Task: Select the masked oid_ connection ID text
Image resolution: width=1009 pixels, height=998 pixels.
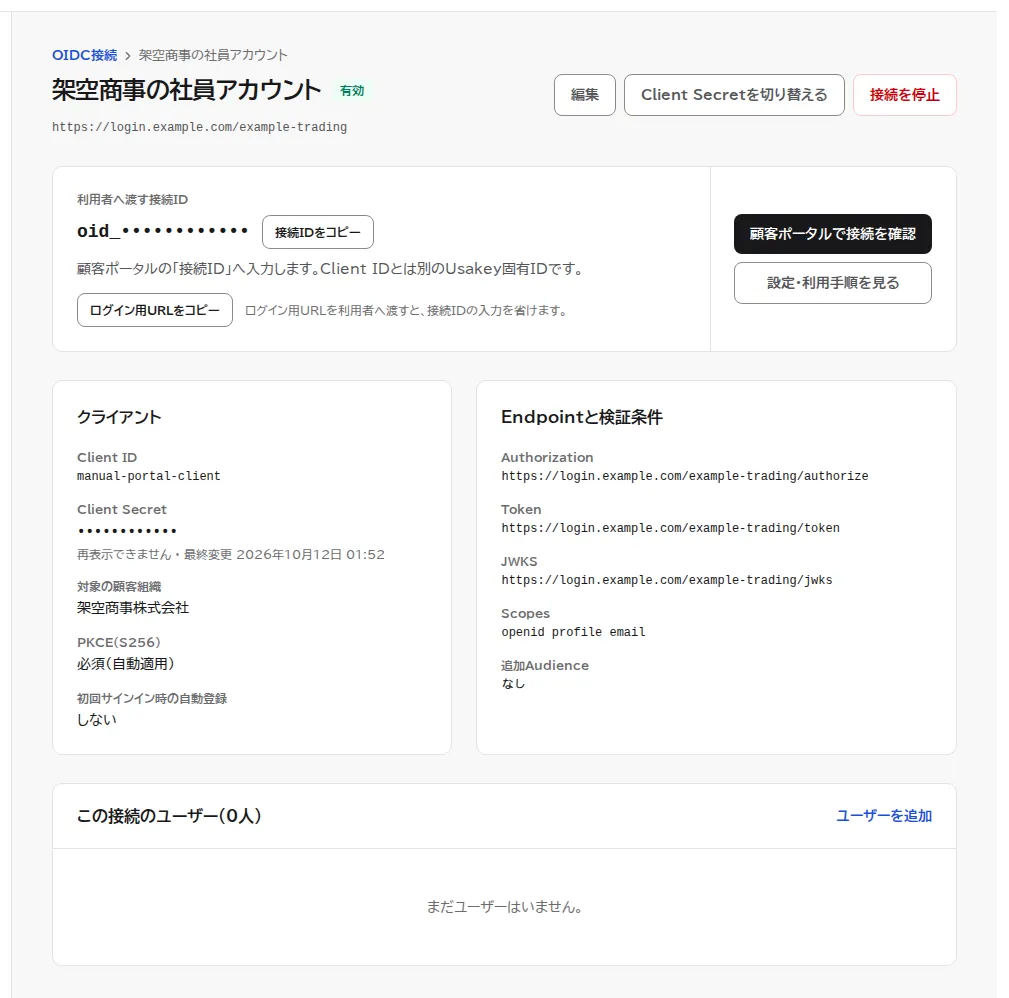Action: 163,231
